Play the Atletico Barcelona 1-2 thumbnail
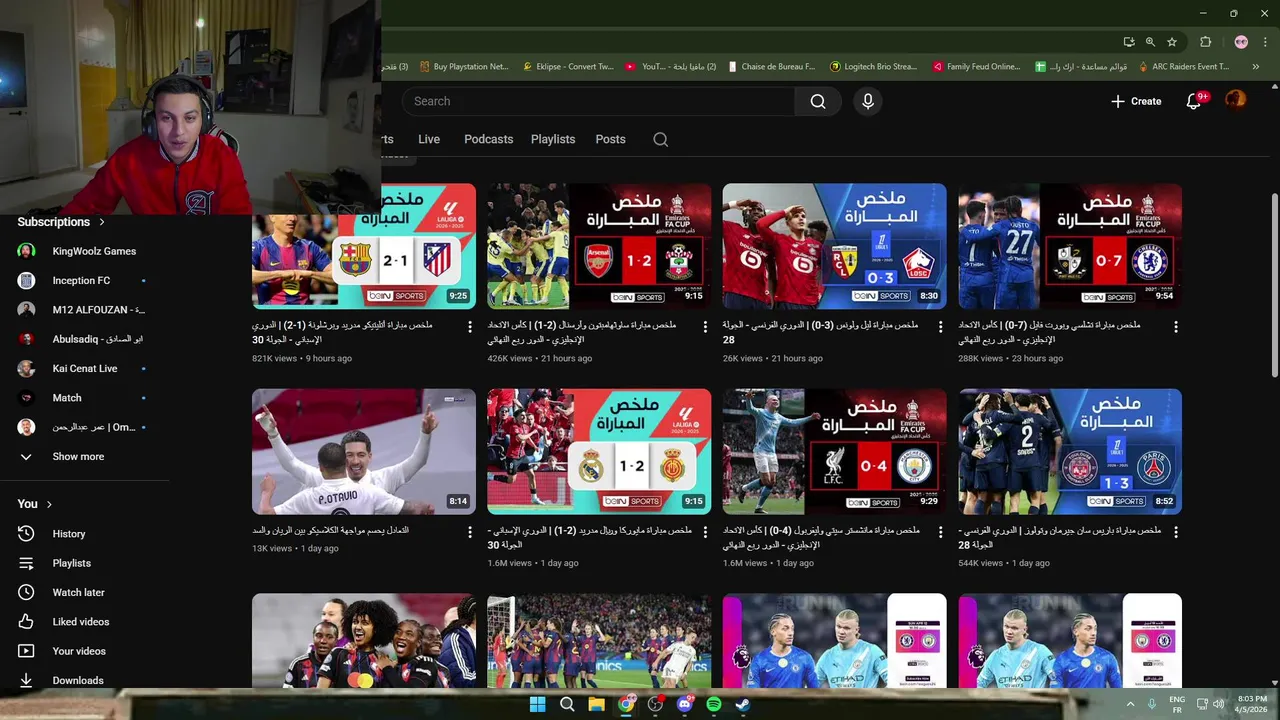The image size is (1280, 720). 364,246
